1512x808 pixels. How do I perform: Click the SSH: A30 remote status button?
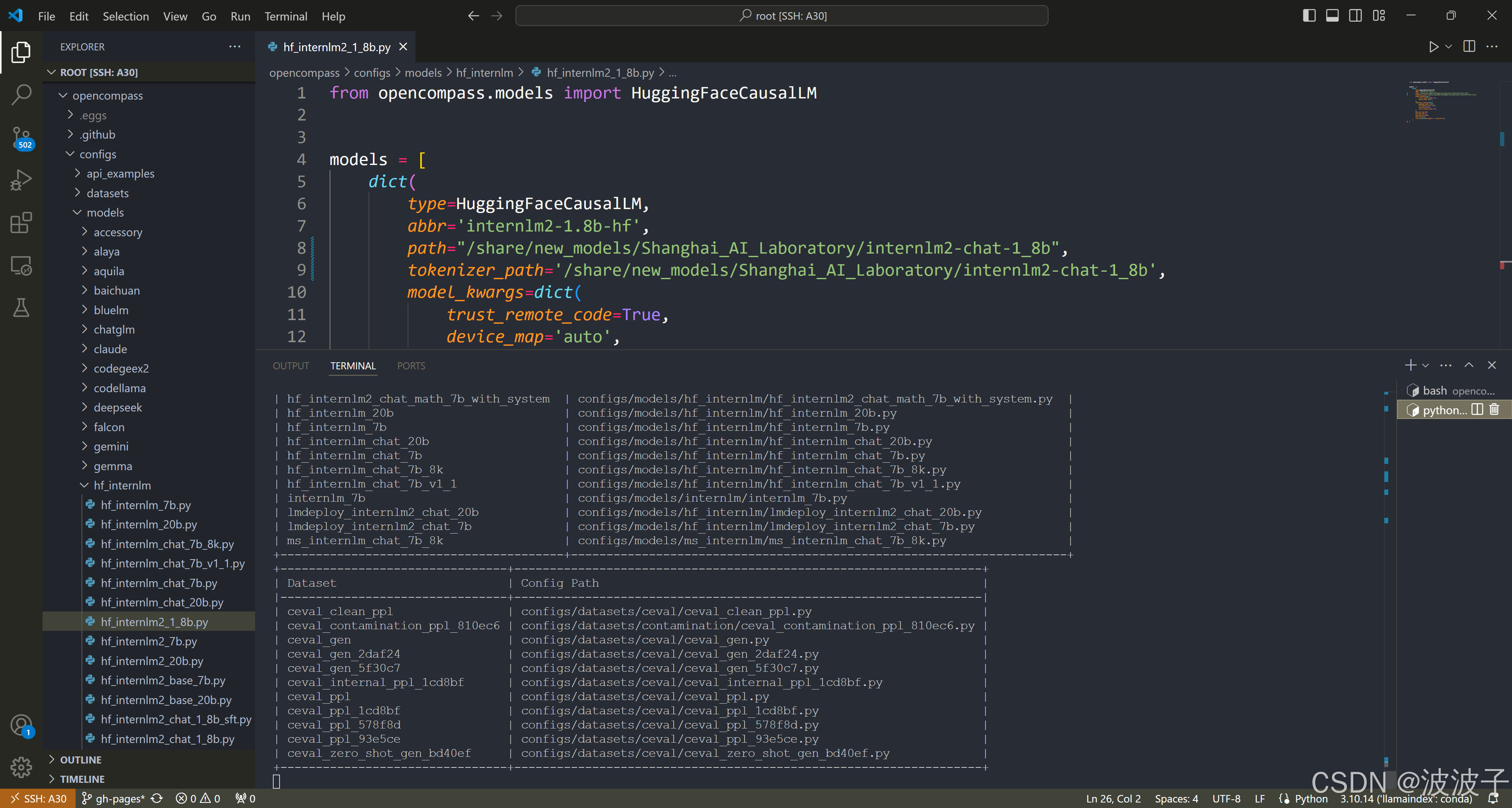(38, 799)
